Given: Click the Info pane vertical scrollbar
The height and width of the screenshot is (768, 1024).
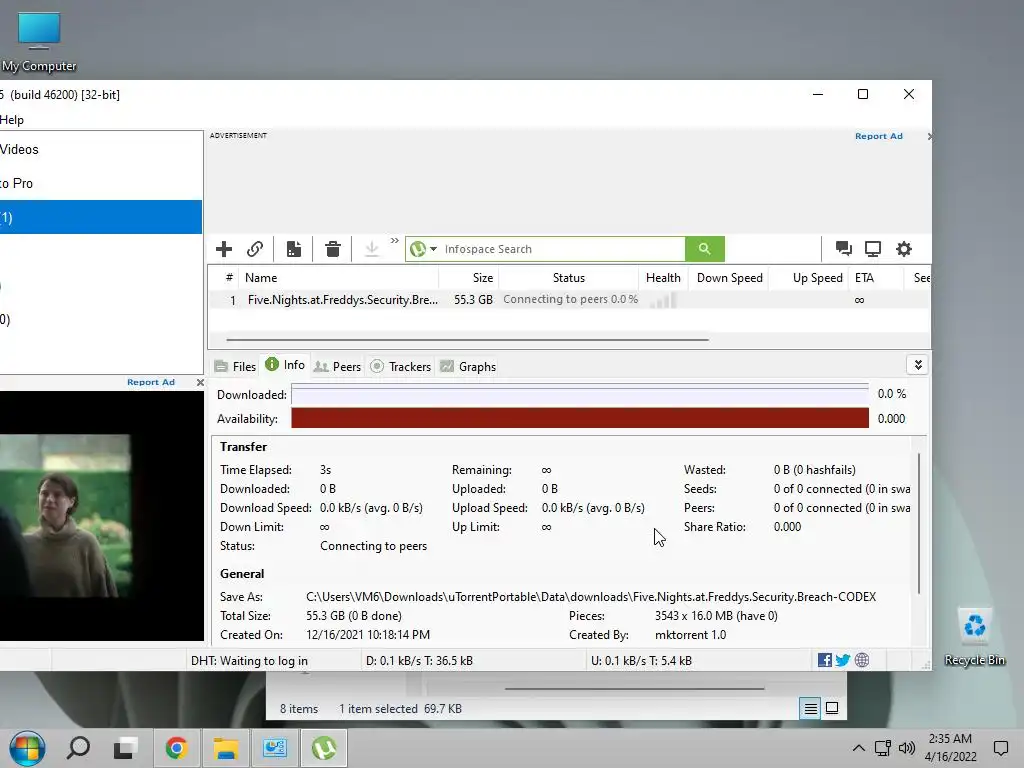Looking at the screenshot, I should (919, 523).
